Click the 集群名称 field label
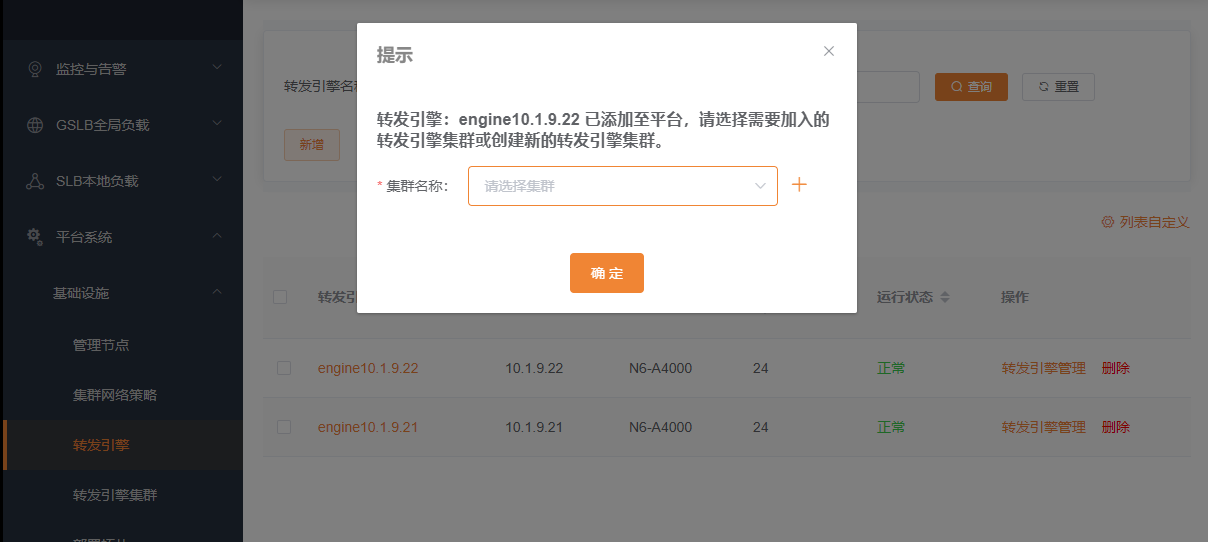The height and width of the screenshot is (543, 1208). pos(417,186)
